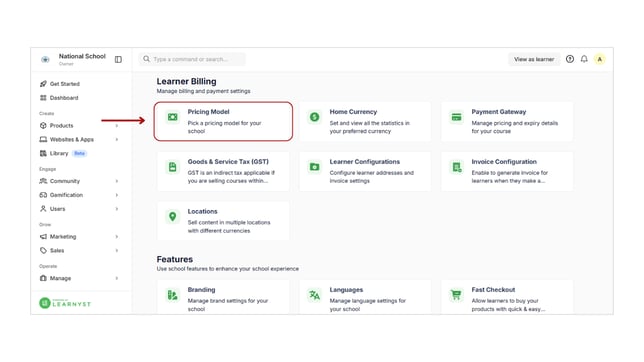Expand the Community chevron
The height and width of the screenshot is (362, 644).
click(117, 181)
